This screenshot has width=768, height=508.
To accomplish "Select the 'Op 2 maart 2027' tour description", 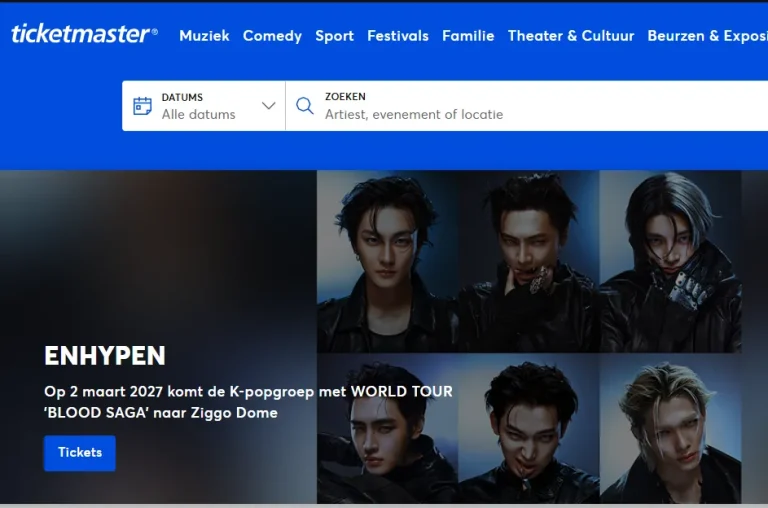I will click(248, 402).
